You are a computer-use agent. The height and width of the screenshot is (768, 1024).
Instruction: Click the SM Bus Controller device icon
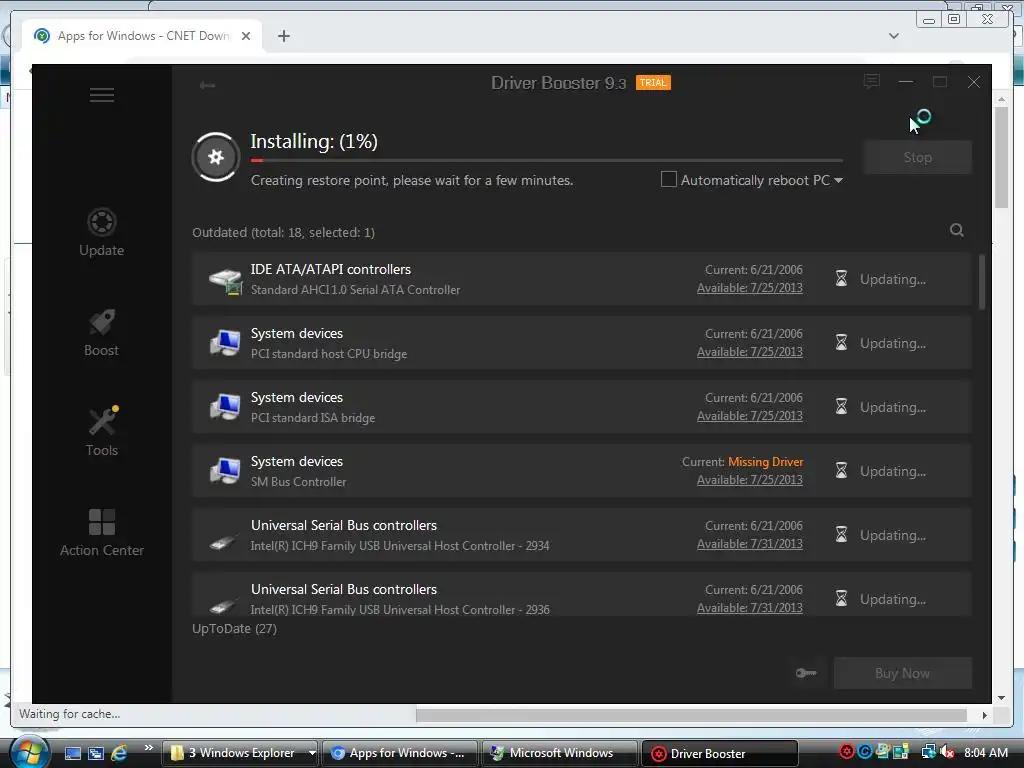click(x=225, y=471)
